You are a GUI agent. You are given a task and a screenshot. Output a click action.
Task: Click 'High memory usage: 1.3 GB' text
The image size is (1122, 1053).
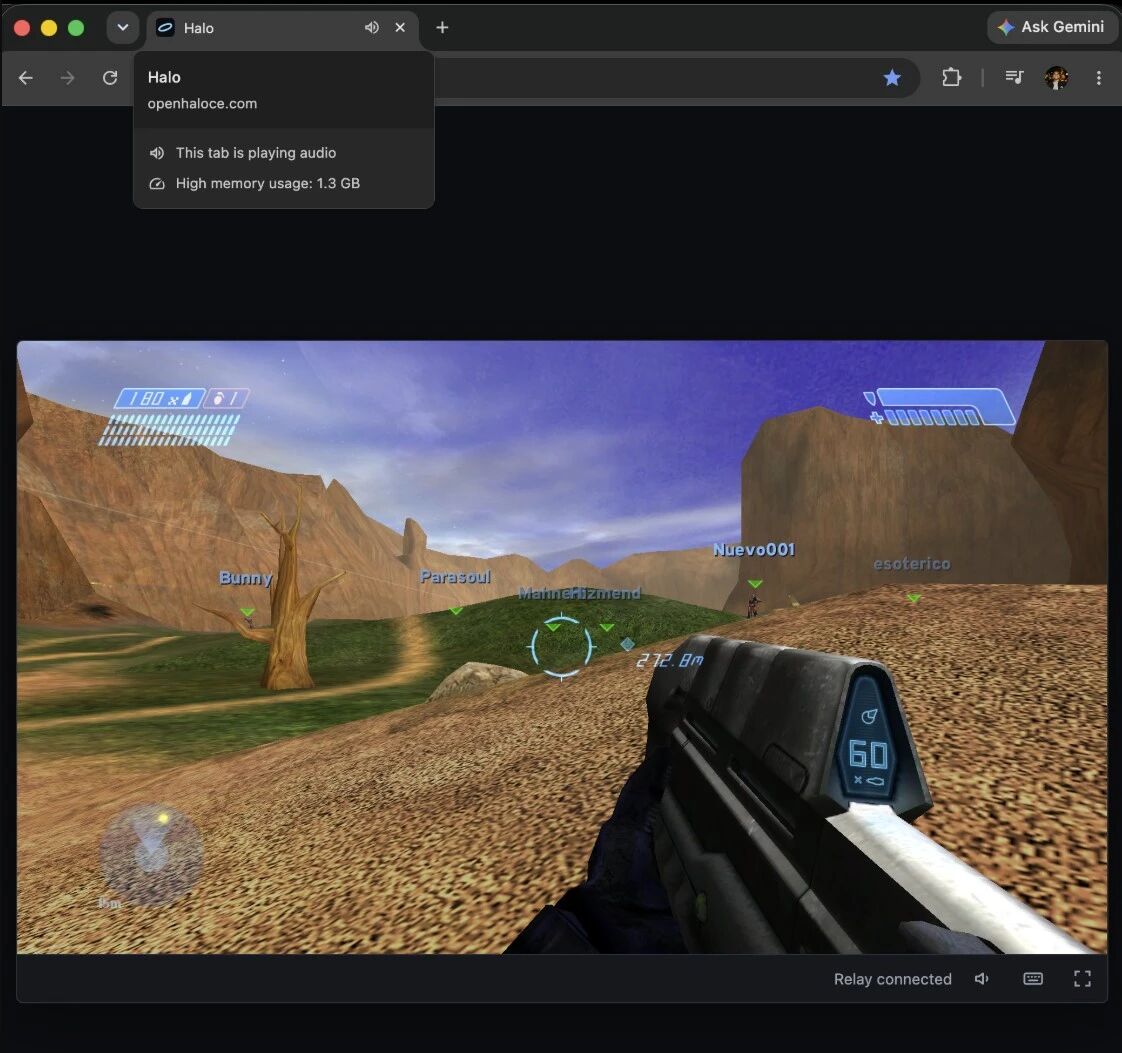(x=268, y=184)
